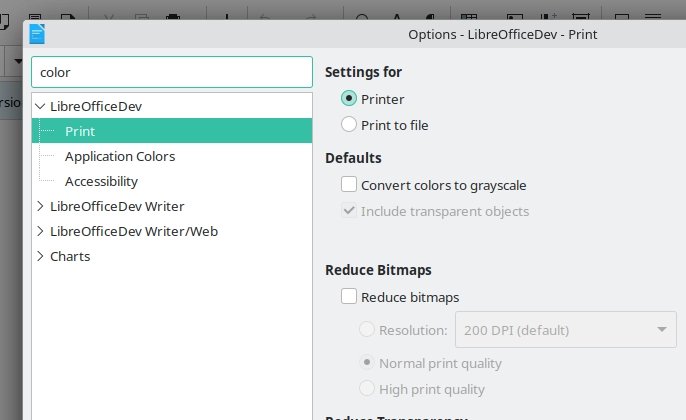Expand LibreOfficeDev Writer/Web node

point(40,231)
